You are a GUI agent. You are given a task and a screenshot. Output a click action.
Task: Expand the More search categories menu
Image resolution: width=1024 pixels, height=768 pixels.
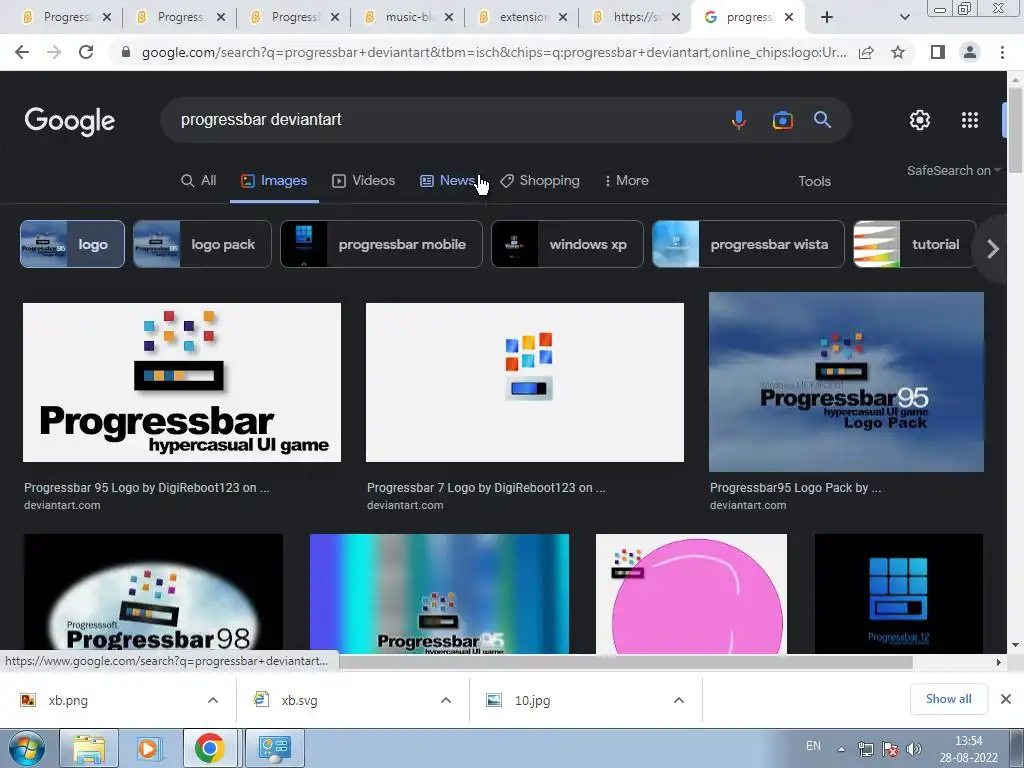626,181
